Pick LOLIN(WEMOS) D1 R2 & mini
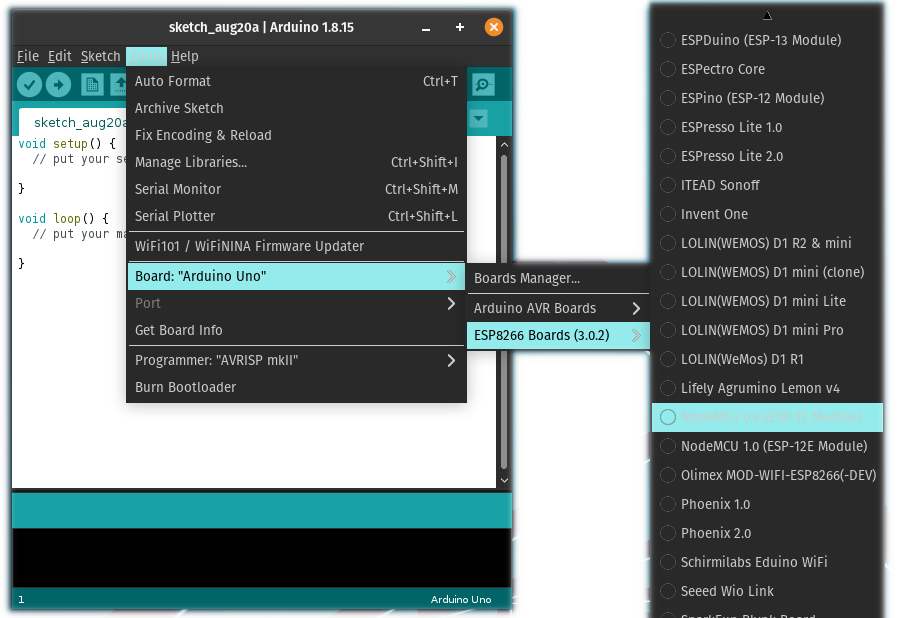The image size is (900, 618). (x=767, y=243)
